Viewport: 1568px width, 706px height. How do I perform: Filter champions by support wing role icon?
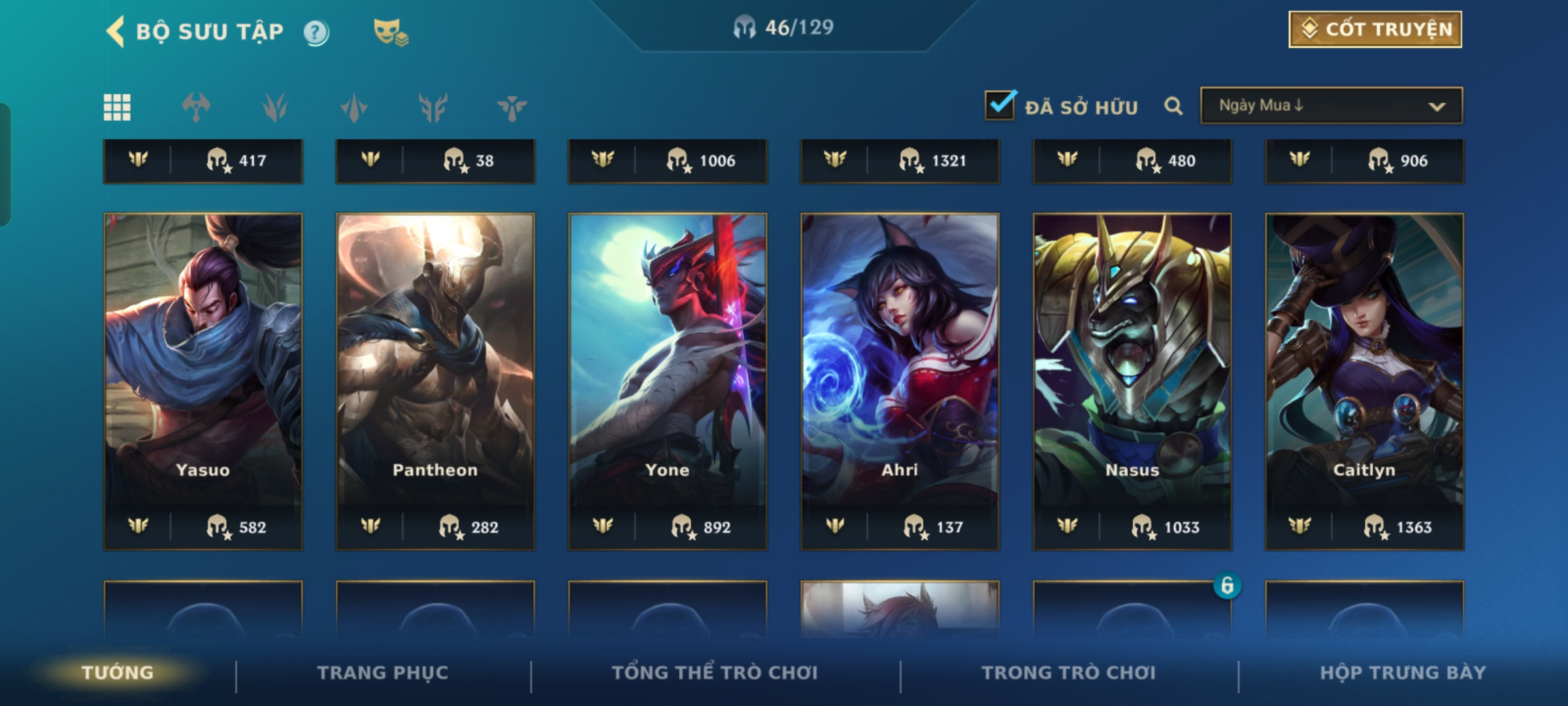point(512,107)
